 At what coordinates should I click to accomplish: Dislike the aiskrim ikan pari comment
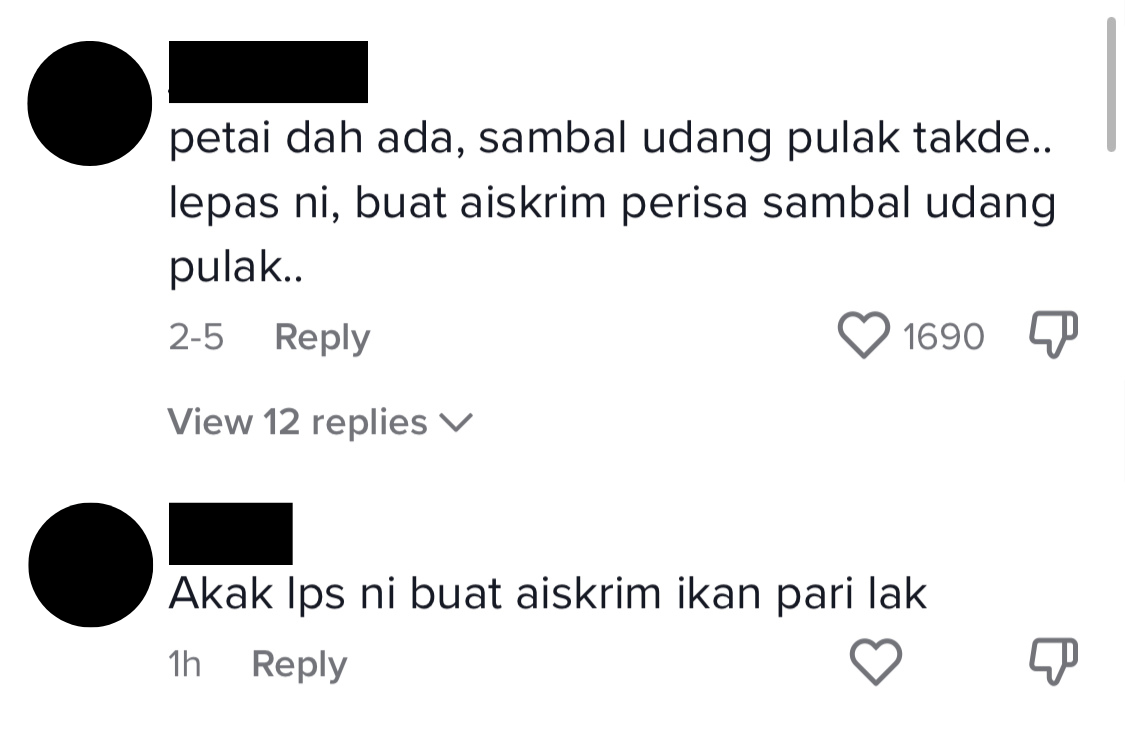[x=1053, y=661]
